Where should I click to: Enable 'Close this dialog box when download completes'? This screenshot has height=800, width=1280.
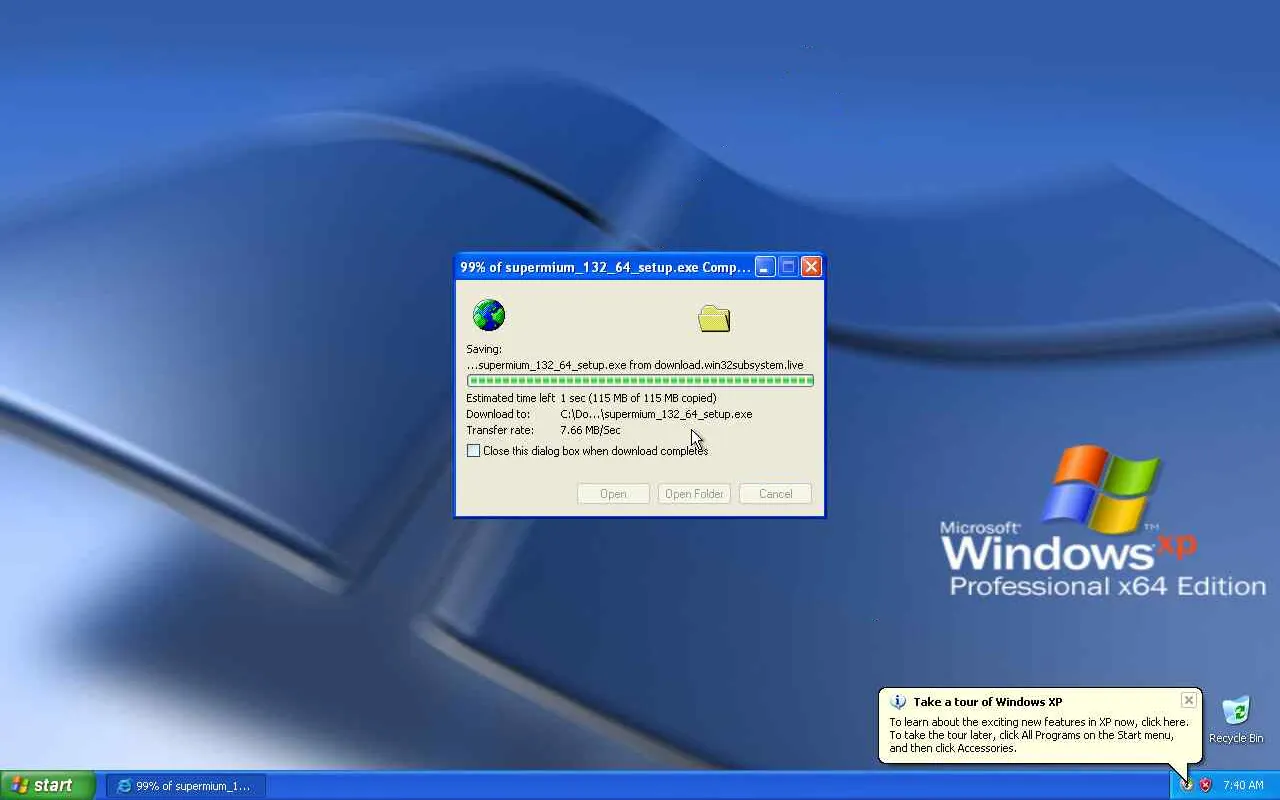(474, 451)
